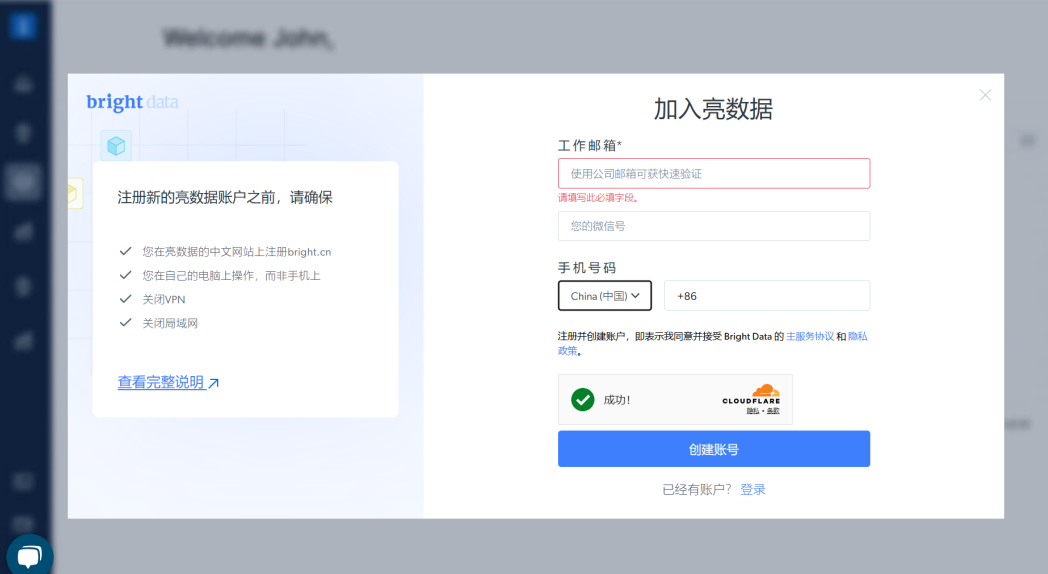Click the 成功! captcha status text
This screenshot has width=1048, height=574.
click(x=617, y=400)
